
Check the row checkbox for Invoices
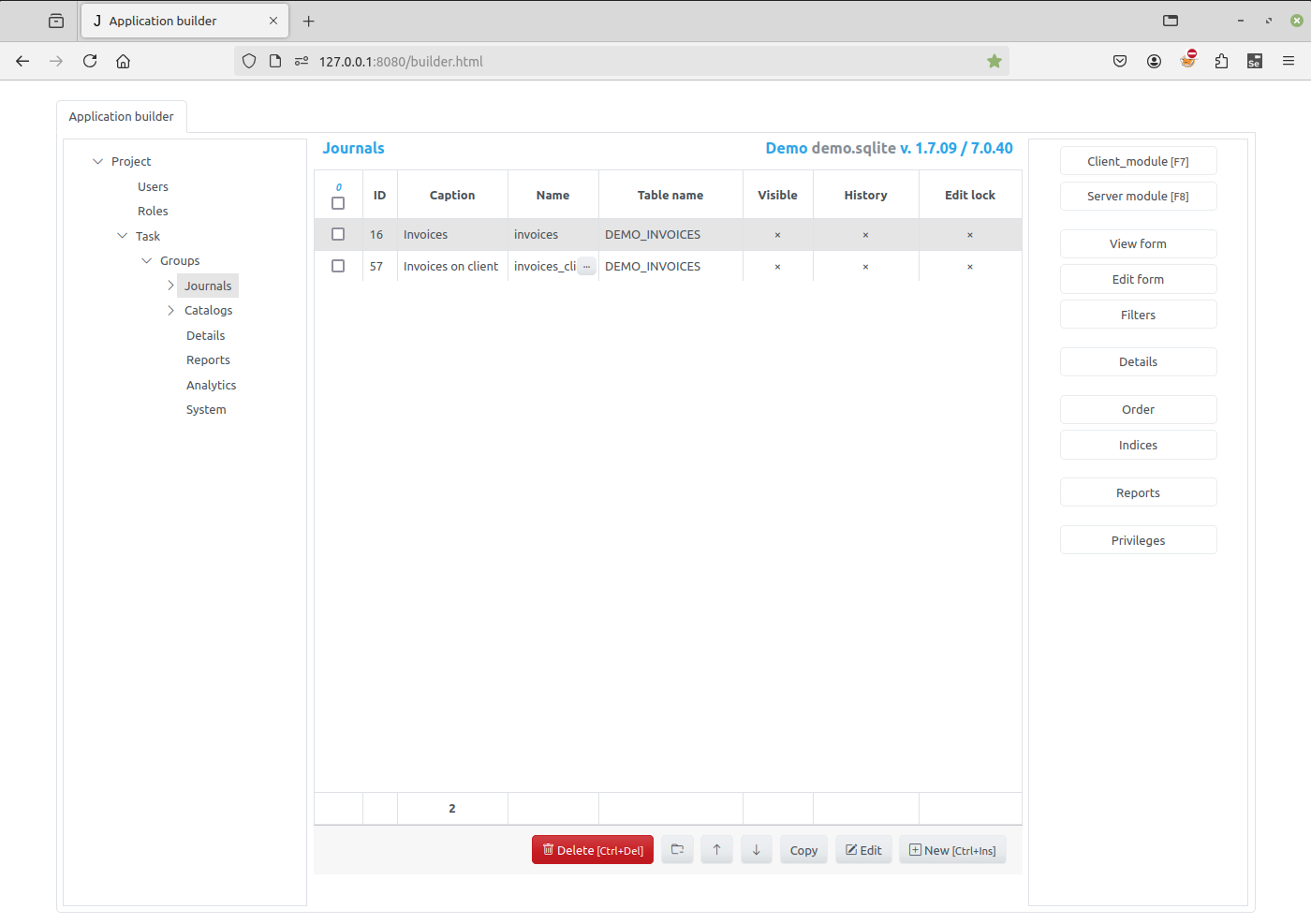click(338, 234)
